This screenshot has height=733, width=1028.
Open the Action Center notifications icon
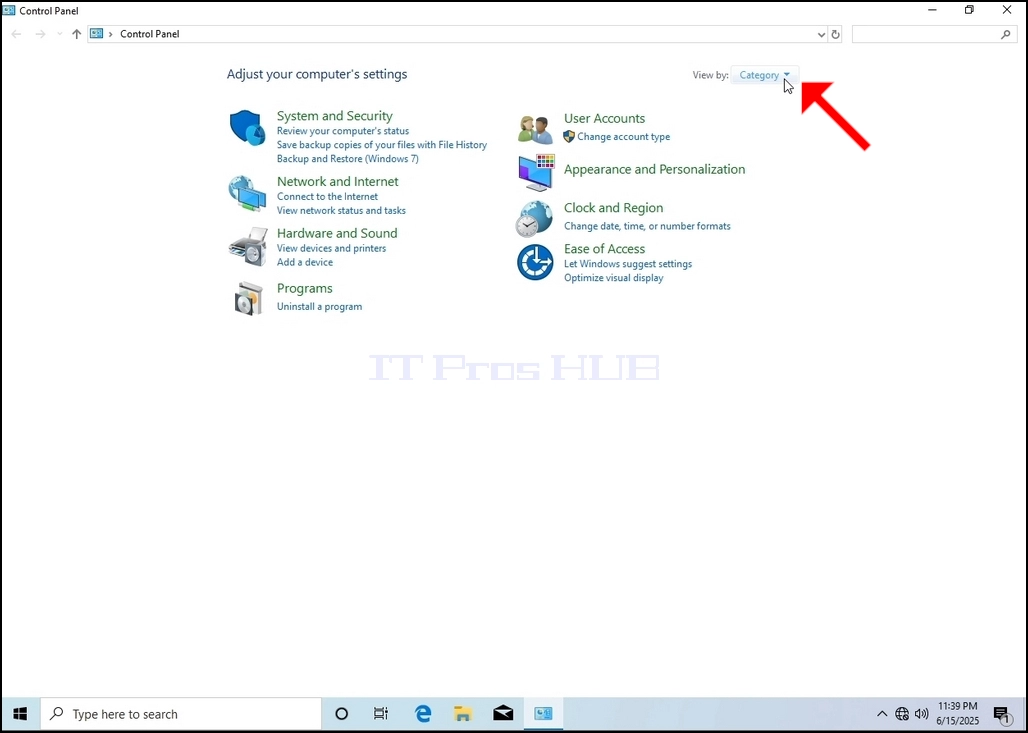(x=1001, y=714)
